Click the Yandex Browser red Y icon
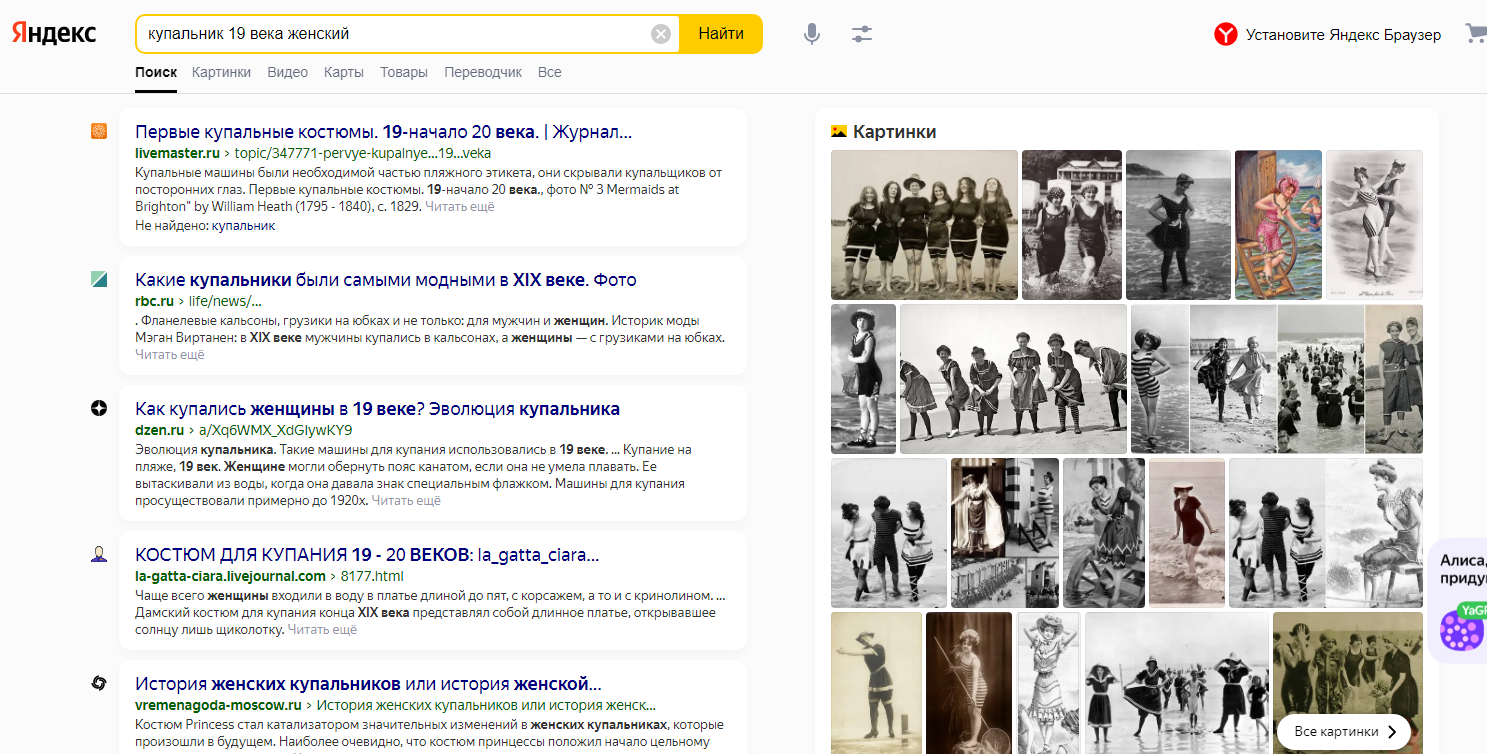Image resolution: width=1487 pixels, height=754 pixels. pos(1225,35)
